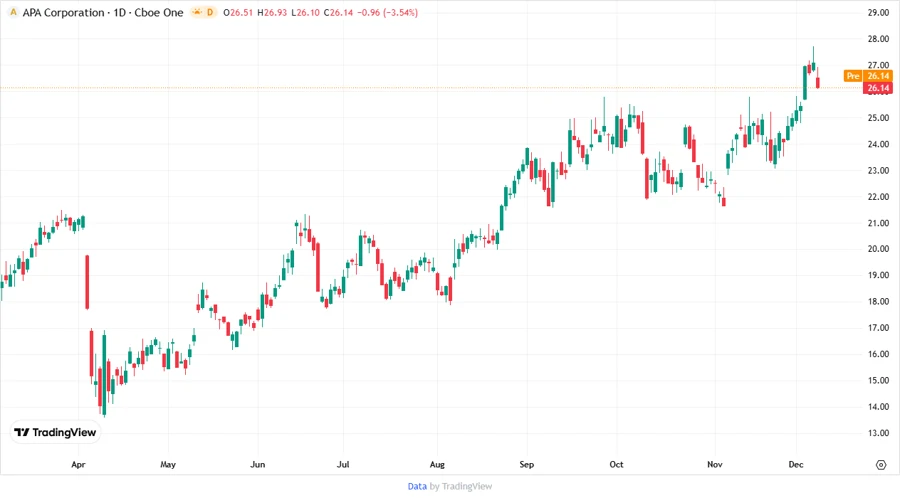Viewport: 900px width, 498px height.
Task: Select the 1D interval label
Action: 119,12
